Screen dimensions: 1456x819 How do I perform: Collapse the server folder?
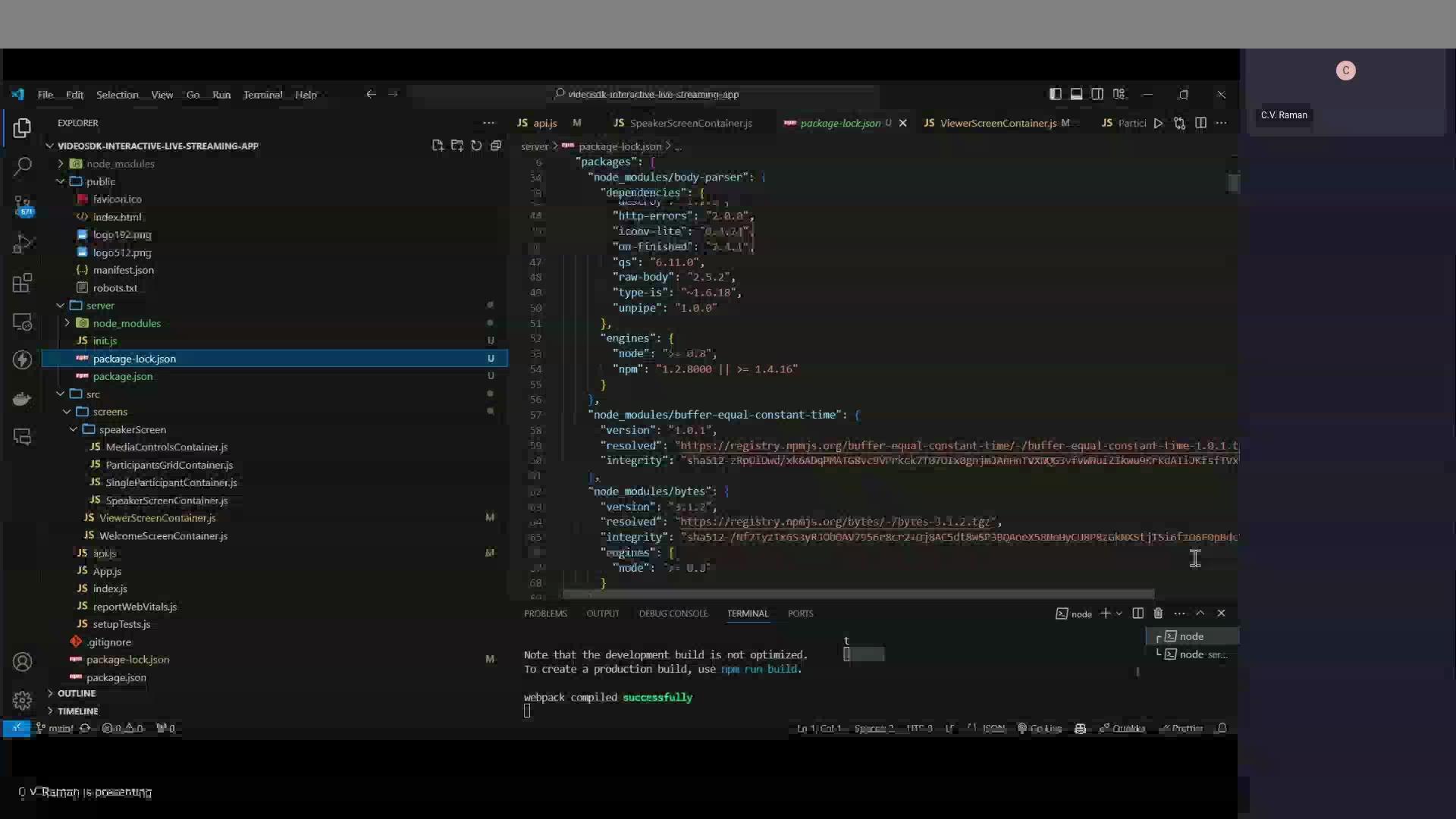pos(61,306)
